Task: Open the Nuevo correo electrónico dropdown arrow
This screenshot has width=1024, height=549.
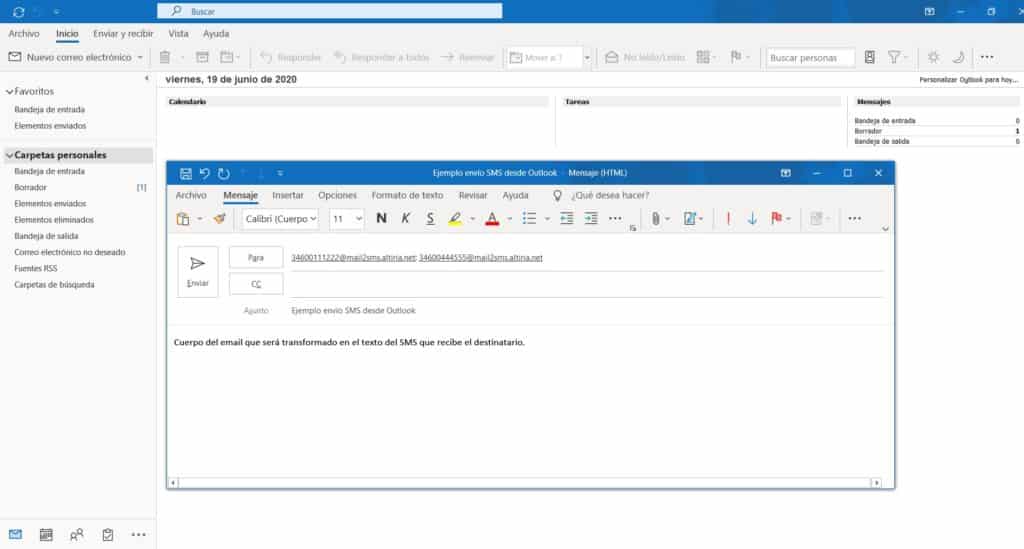Action: tap(140, 57)
